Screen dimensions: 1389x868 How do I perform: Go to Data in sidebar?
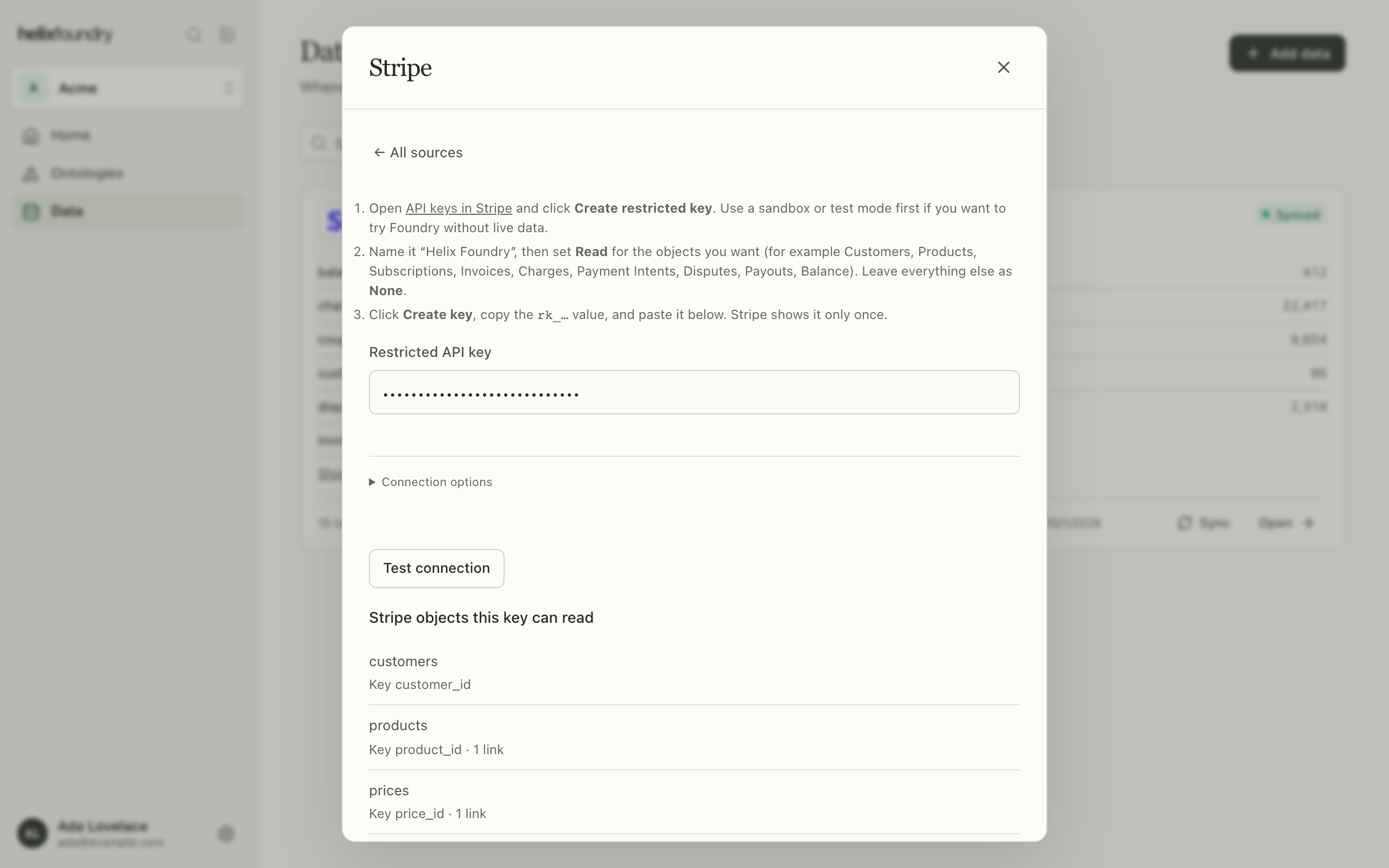click(128, 211)
